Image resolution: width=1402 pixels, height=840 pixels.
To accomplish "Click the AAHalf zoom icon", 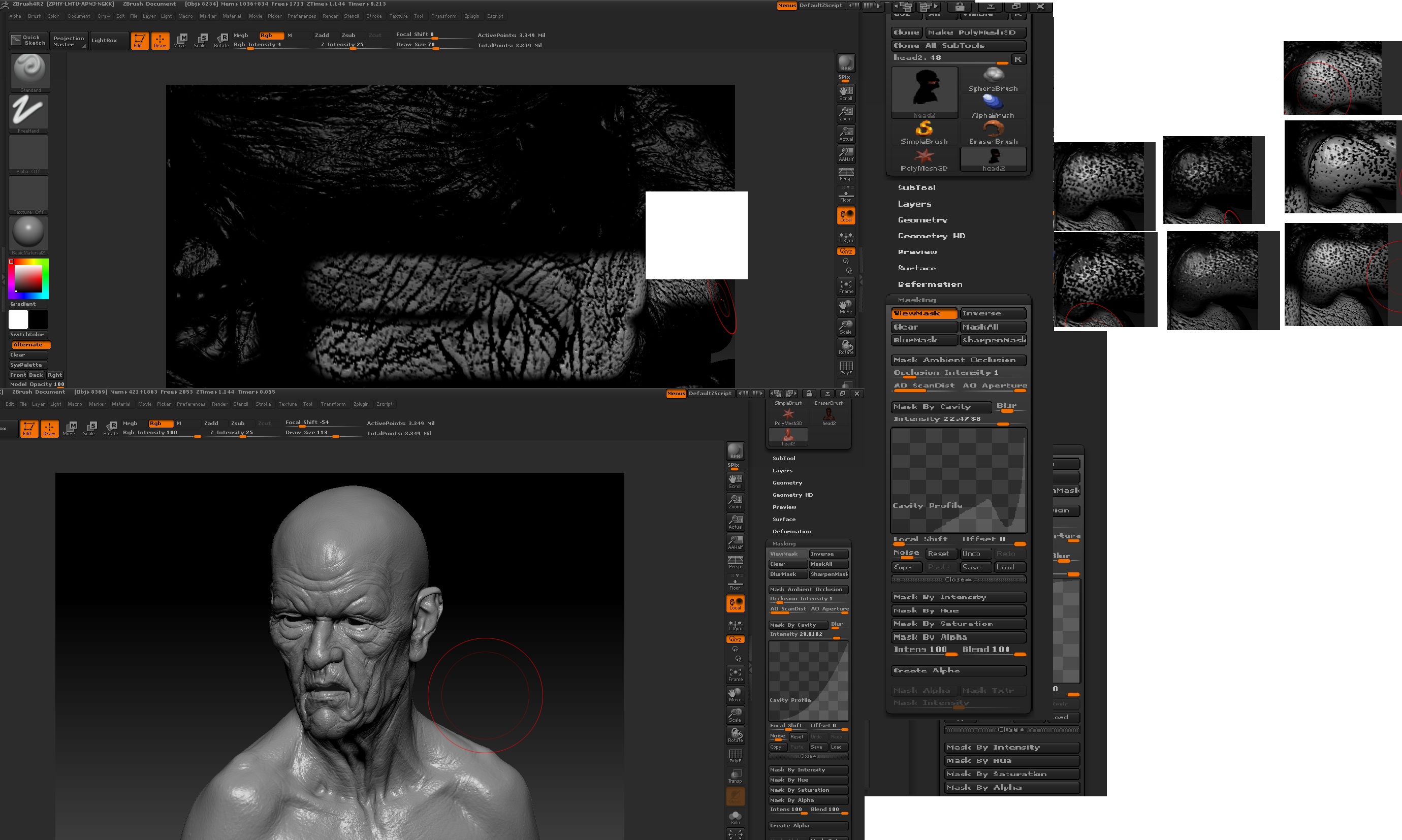I will coord(846,153).
